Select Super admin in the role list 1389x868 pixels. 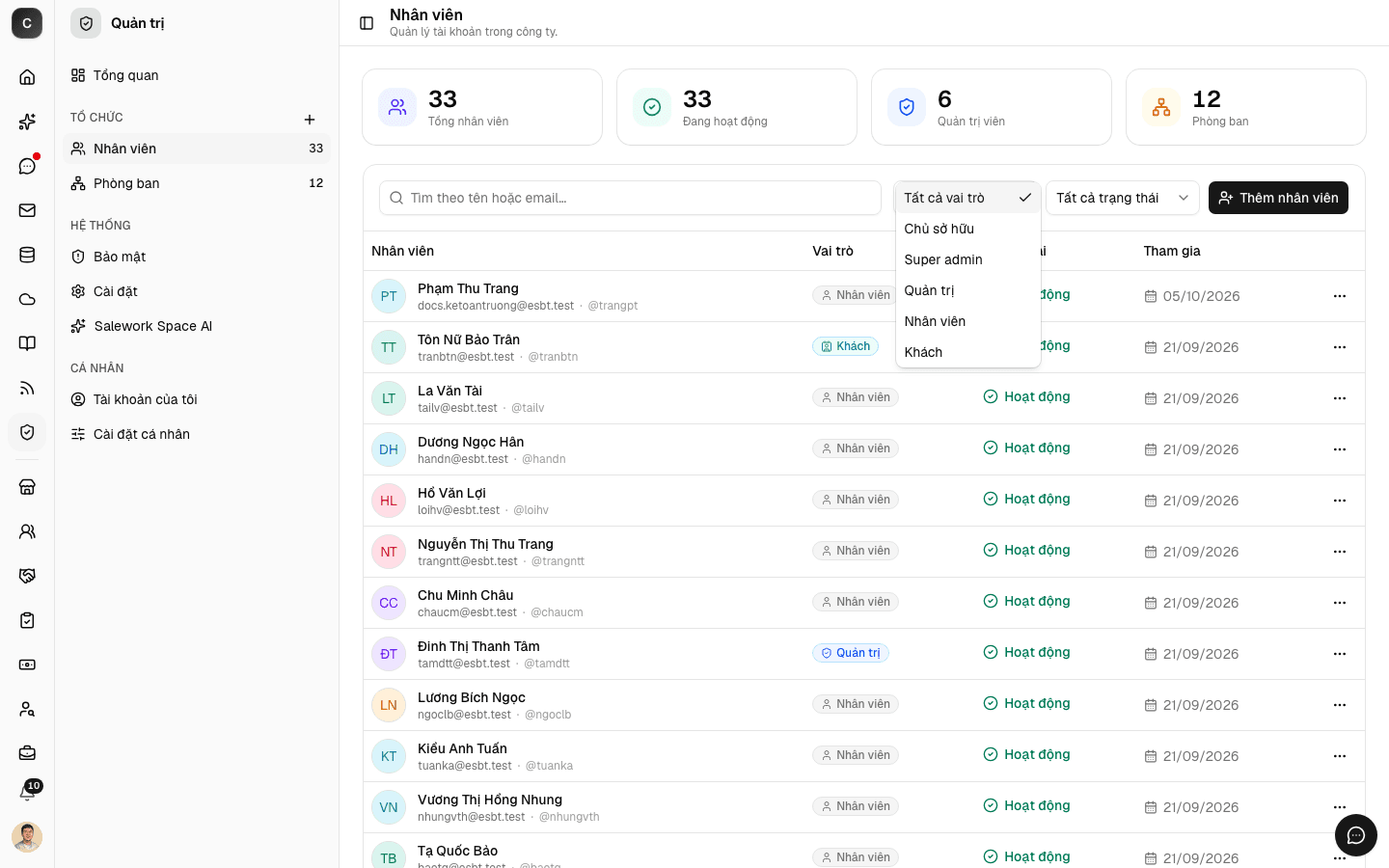pyautogui.click(x=967, y=259)
